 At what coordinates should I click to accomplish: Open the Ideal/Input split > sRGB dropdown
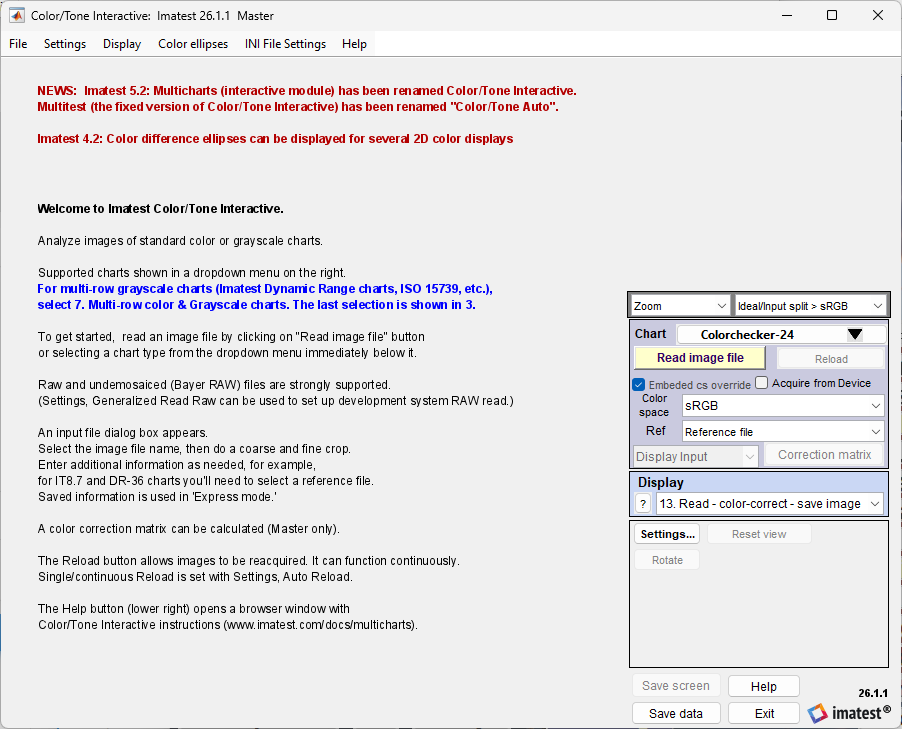[811, 306]
